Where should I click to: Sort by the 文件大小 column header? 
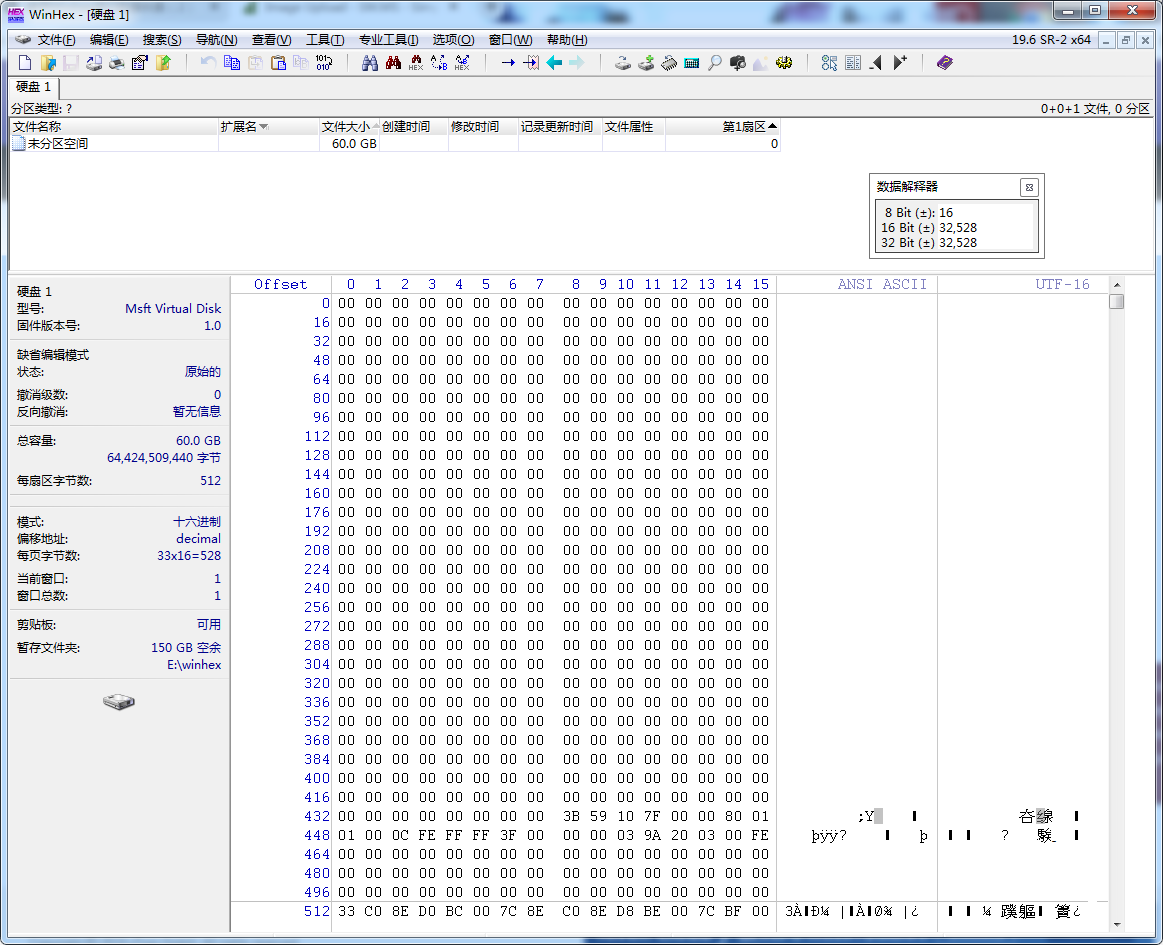pyautogui.click(x=349, y=127)
